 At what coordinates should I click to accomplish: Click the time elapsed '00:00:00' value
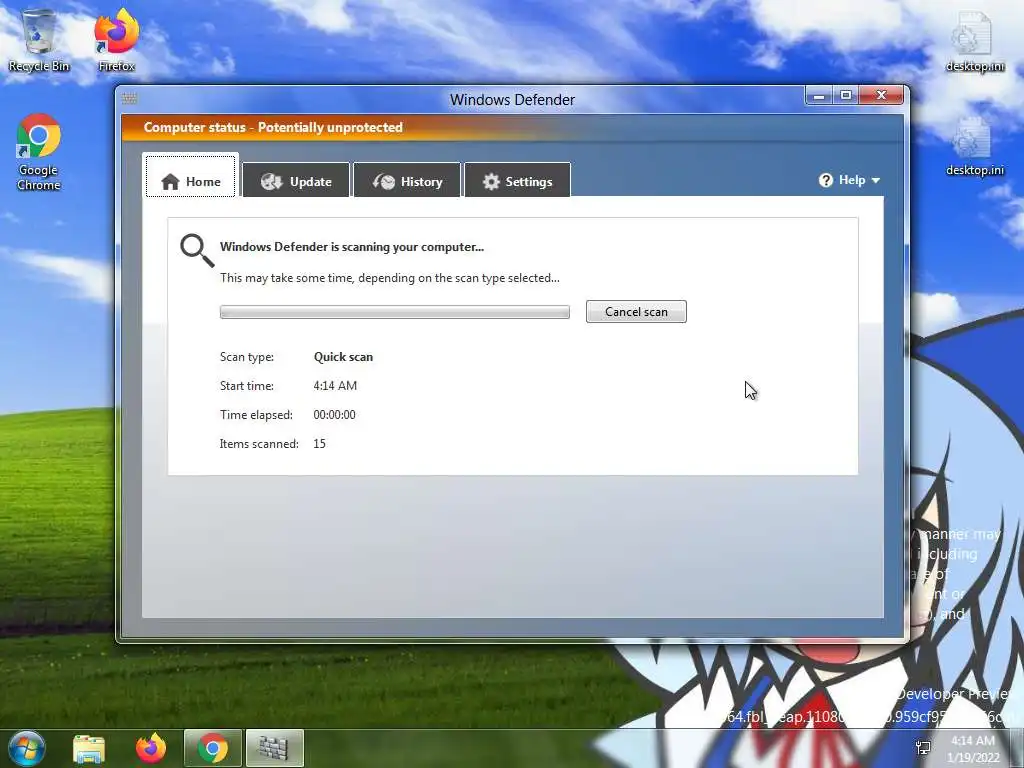click(x=334, y=415)
